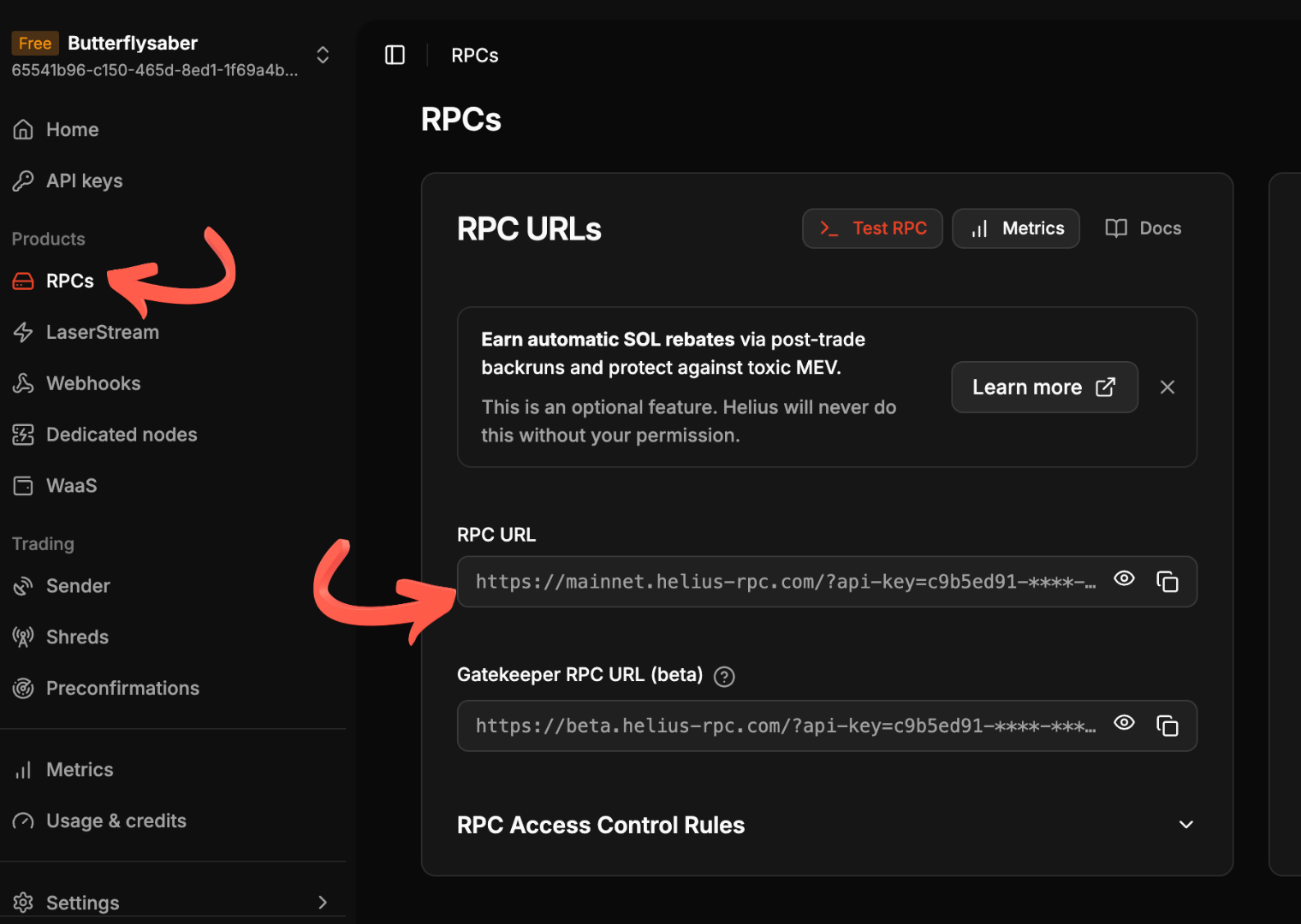Expand the Settings submenu chevron
Image resolution: width=1301 pixels, height=924 pixels.
pos(323,903)
